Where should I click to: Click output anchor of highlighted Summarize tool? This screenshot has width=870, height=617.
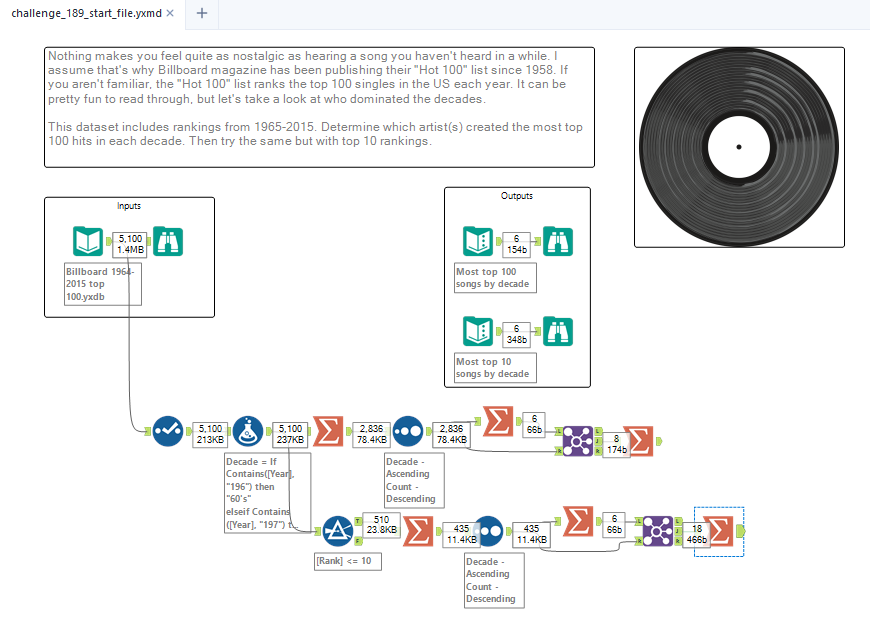(x=741, y=531)
